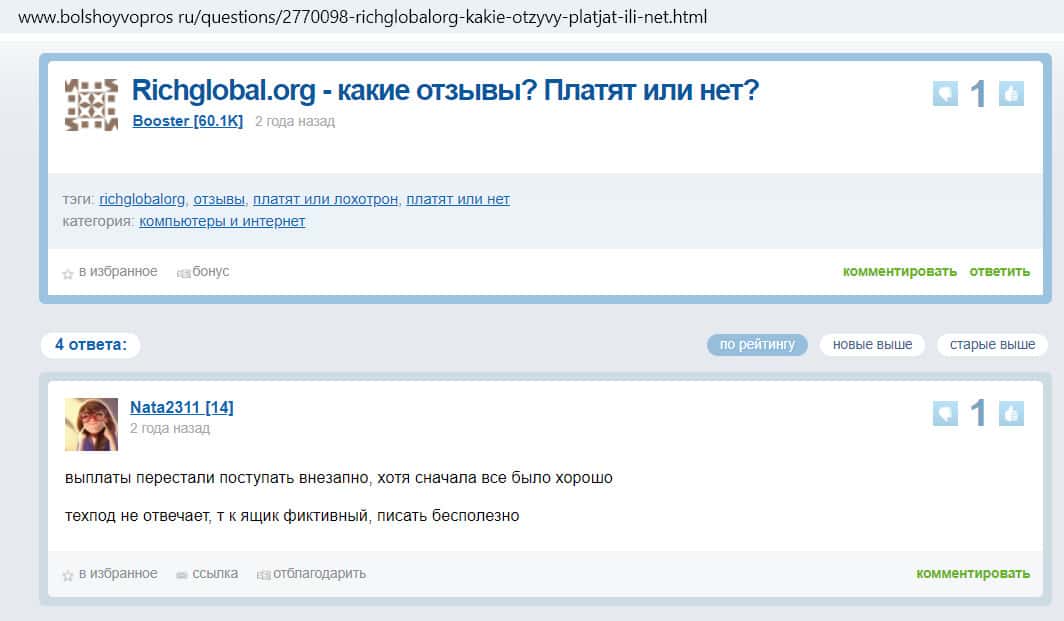Add question в избранное
This screenshot has height=621, width=1064.
tap(118, 271)
